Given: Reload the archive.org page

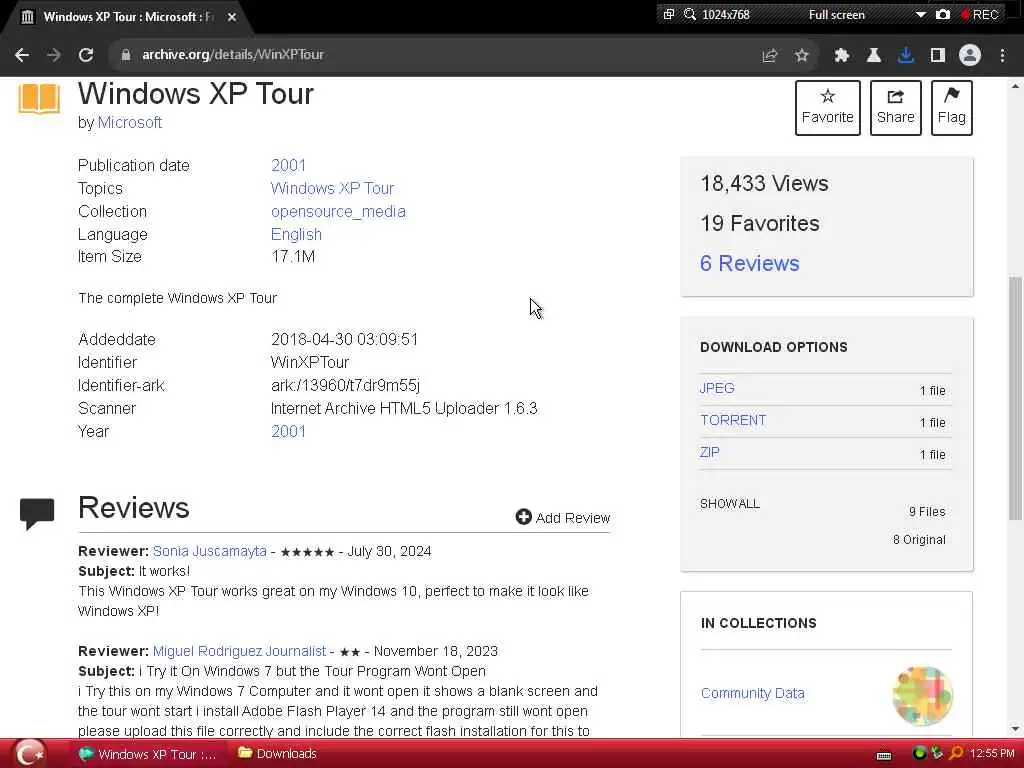Looking at the screenshot, I should point(86,55).
